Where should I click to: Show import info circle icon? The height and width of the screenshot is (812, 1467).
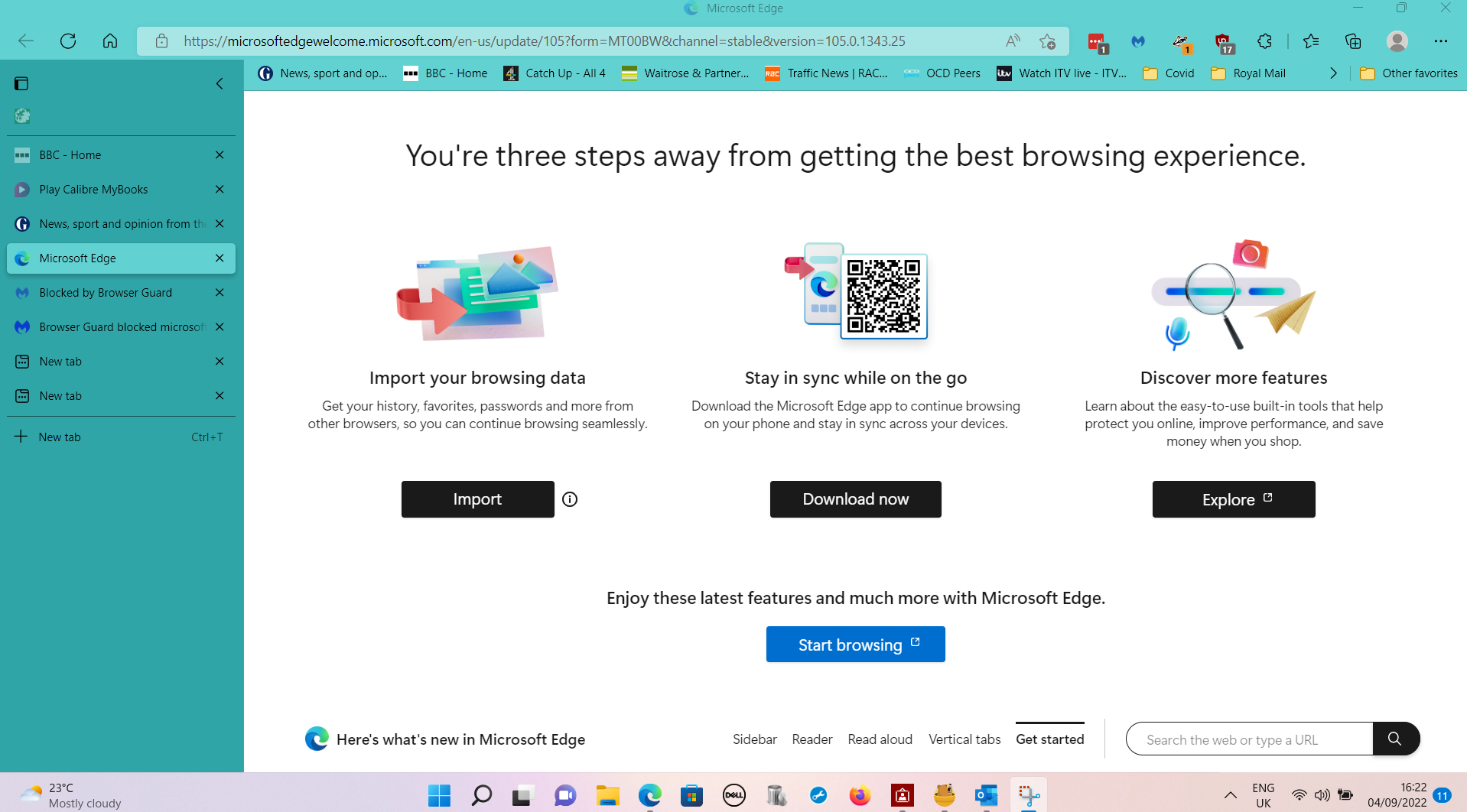click(570, 499)
